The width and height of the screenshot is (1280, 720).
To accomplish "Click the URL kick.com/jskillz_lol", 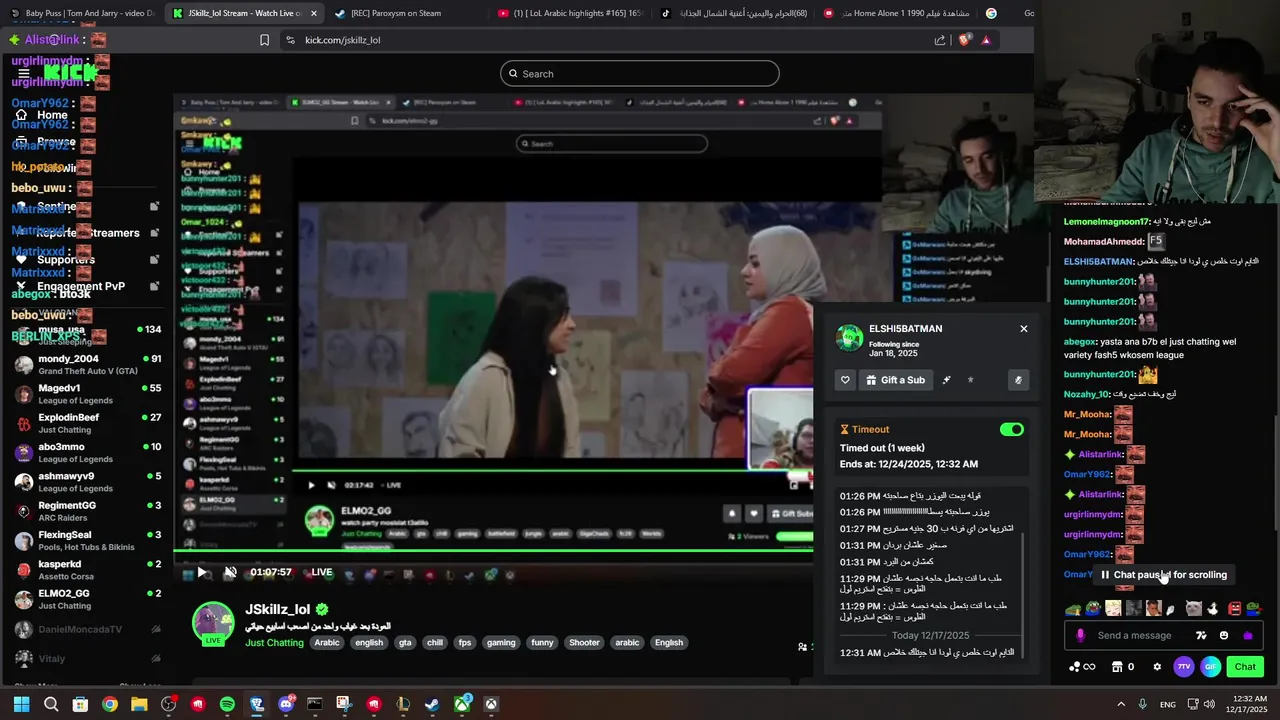I will click(343, 40).
